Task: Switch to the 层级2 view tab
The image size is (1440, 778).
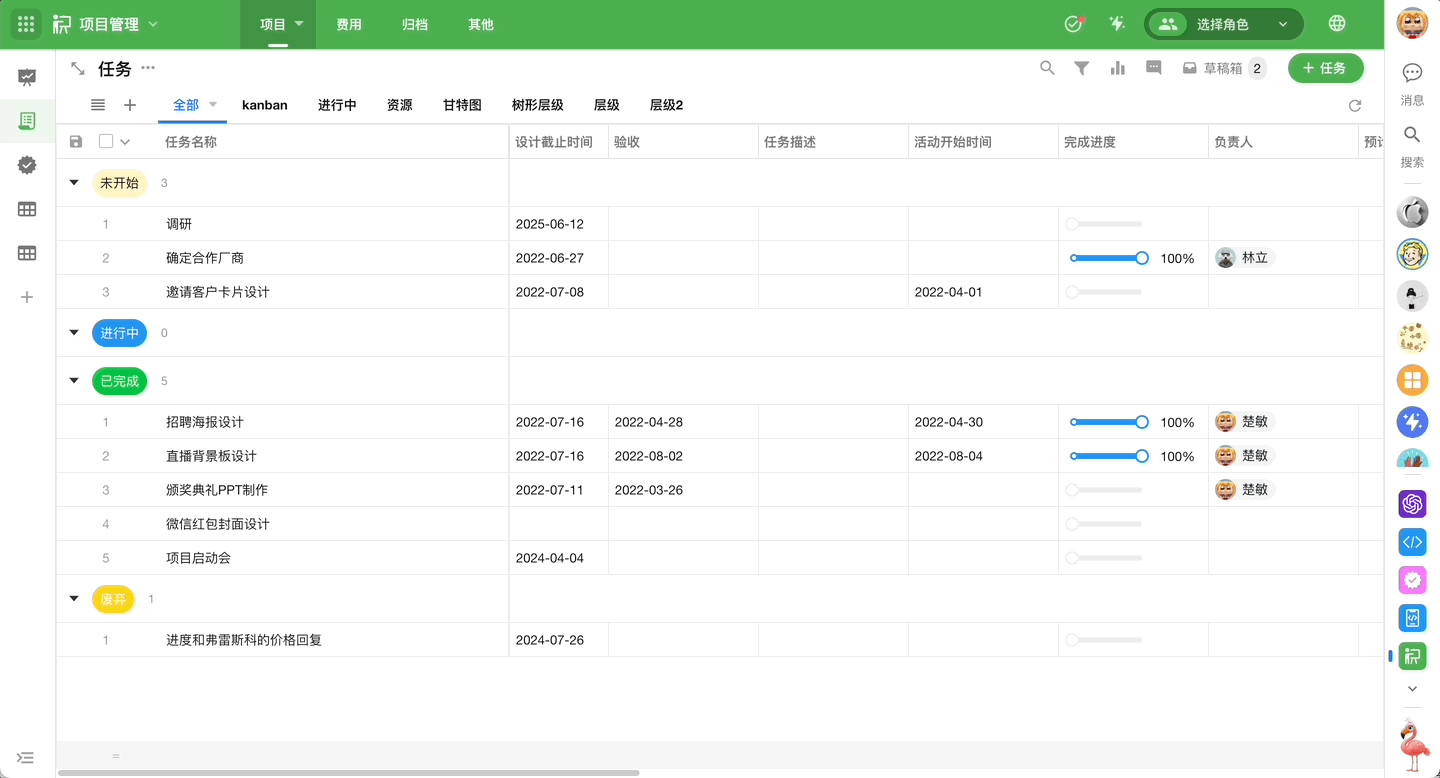Action: [x=666, y=105]
